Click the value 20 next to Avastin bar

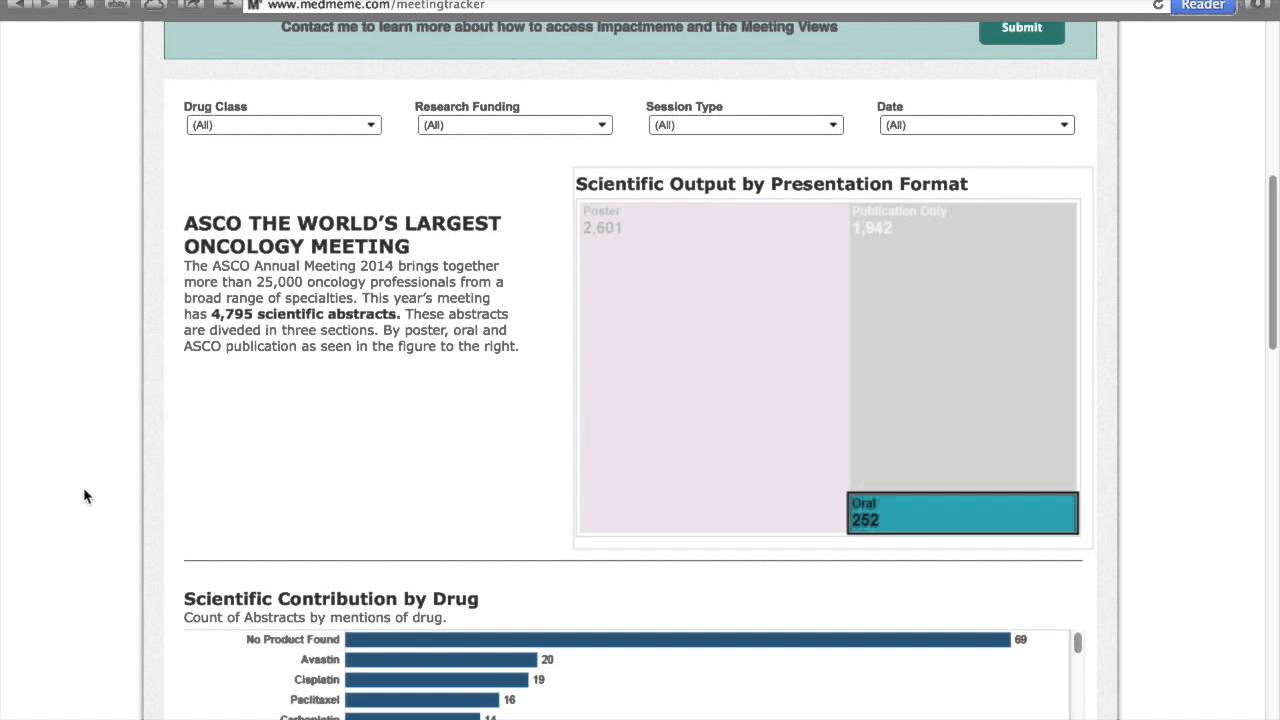(x=547, y=660)
